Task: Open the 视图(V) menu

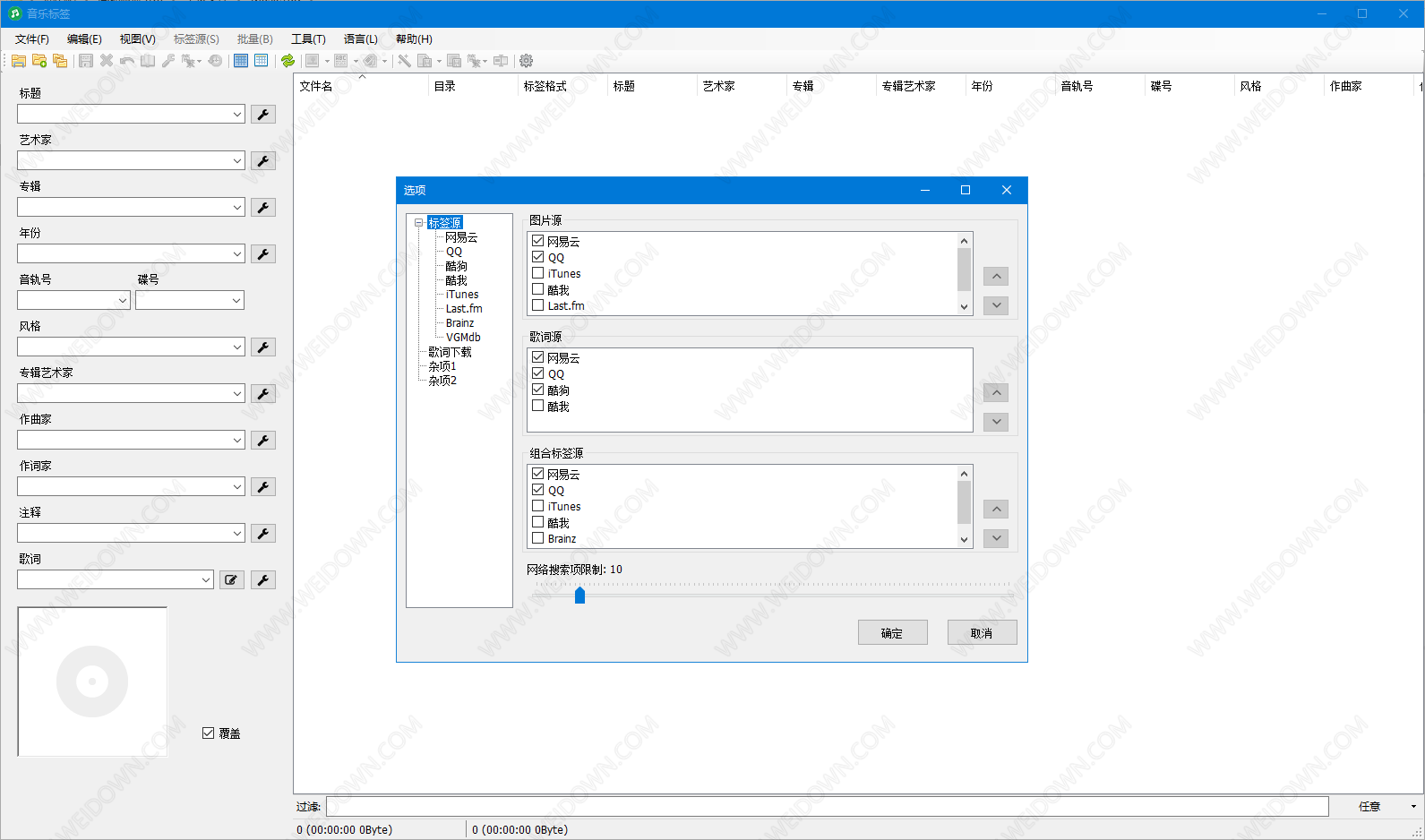Action: [x=138, y=39]
